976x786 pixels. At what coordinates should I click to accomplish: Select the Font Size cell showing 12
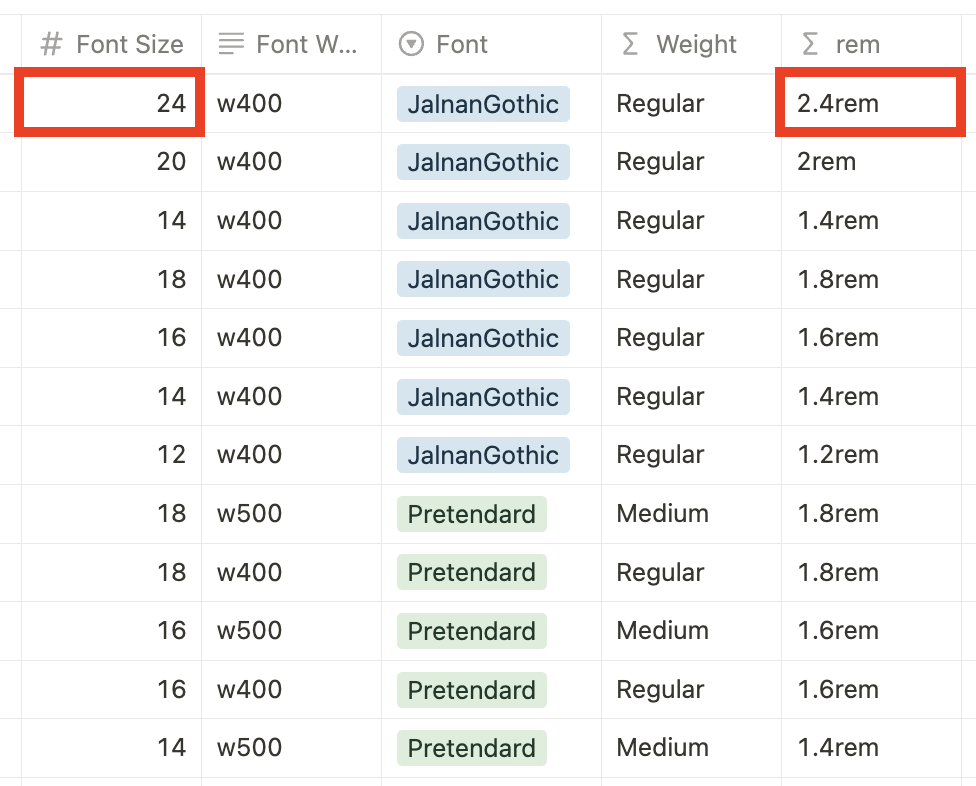[111, 455]
